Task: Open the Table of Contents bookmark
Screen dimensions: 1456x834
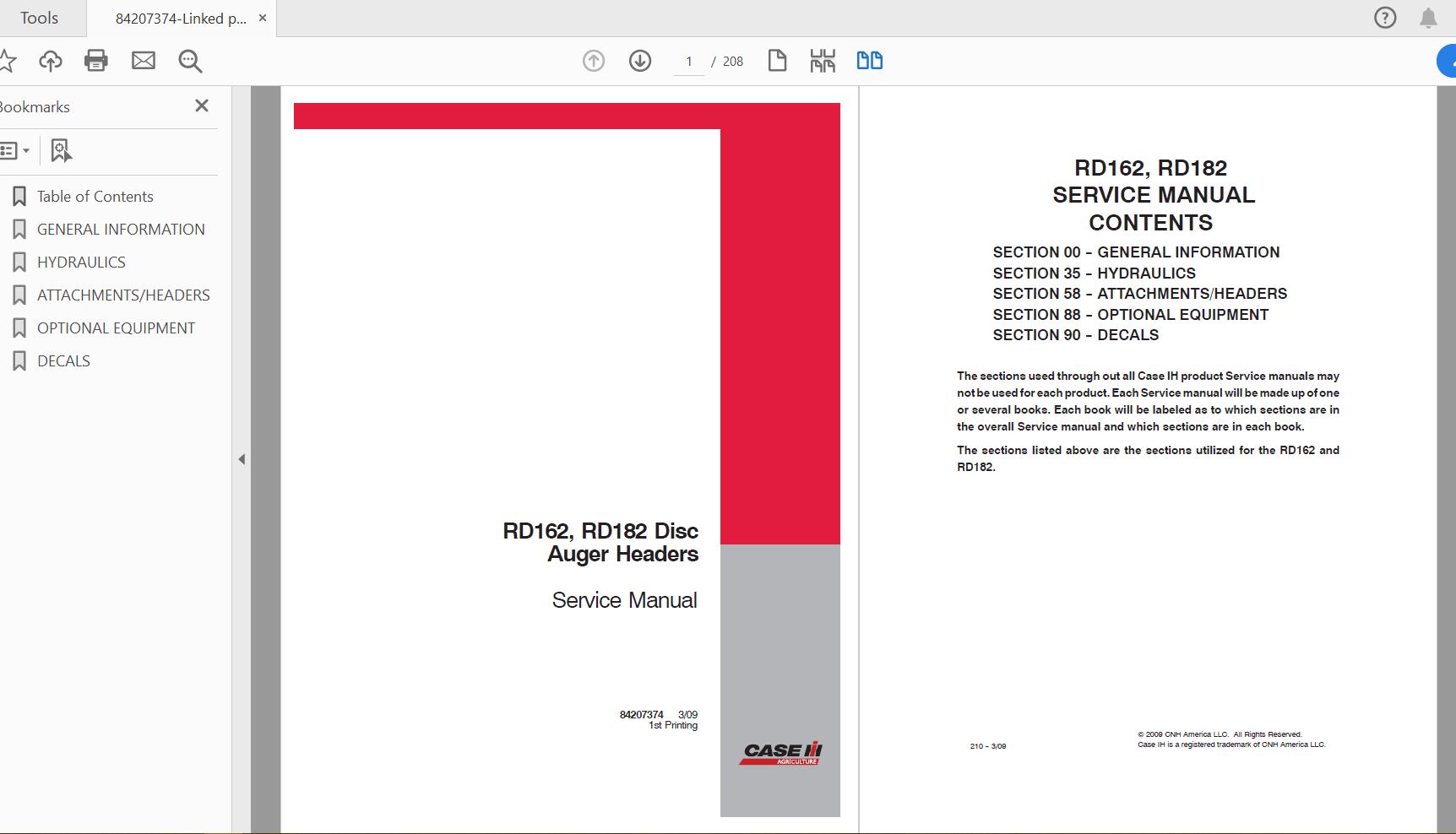Action: tap(95, 196)
